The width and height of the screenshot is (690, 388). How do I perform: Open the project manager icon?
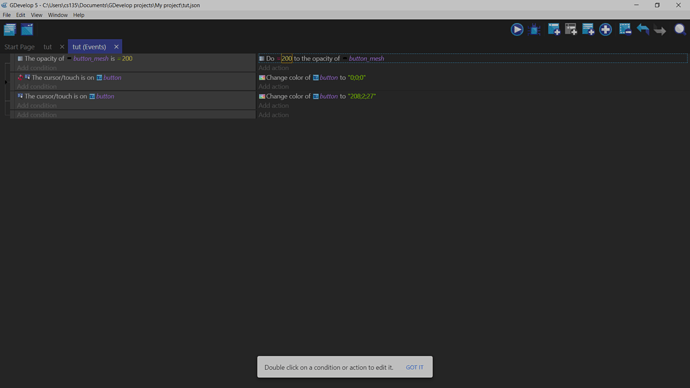click(x=10, y=29)
